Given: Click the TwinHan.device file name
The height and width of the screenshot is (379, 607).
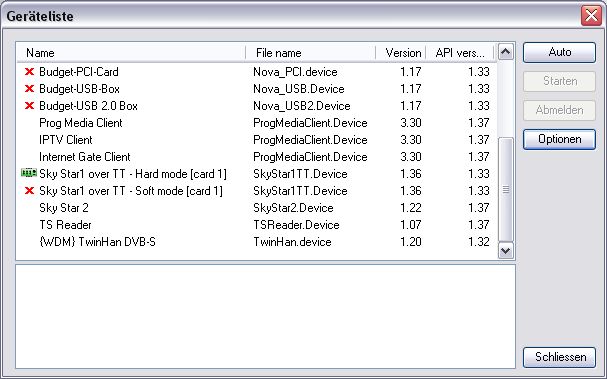Looking at the screenshot, I should pyautogui.click(x=292, y=242).
